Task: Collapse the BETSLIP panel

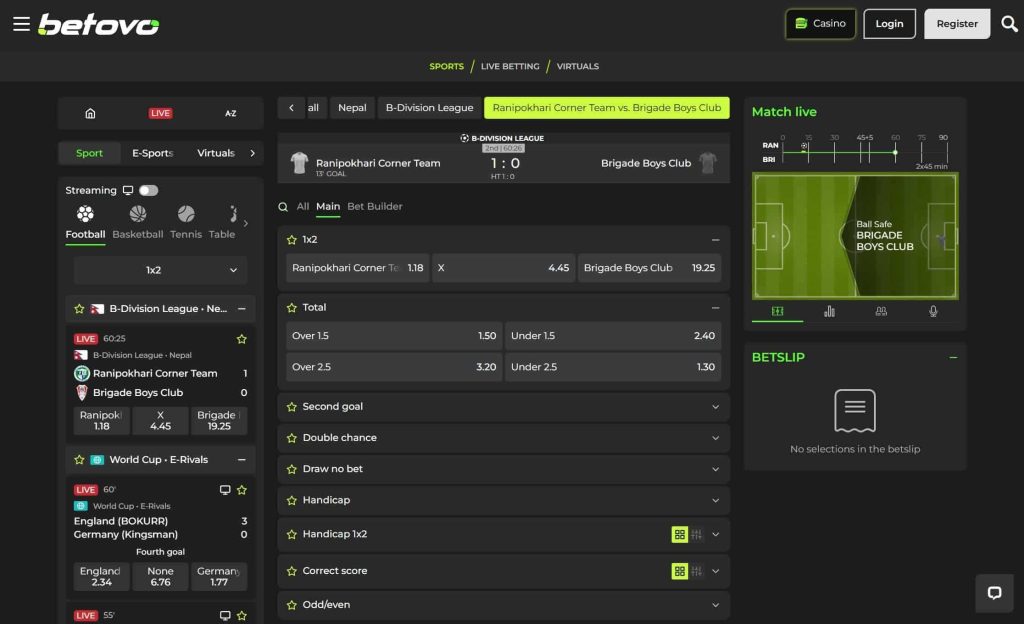Action: pos(953,358)
